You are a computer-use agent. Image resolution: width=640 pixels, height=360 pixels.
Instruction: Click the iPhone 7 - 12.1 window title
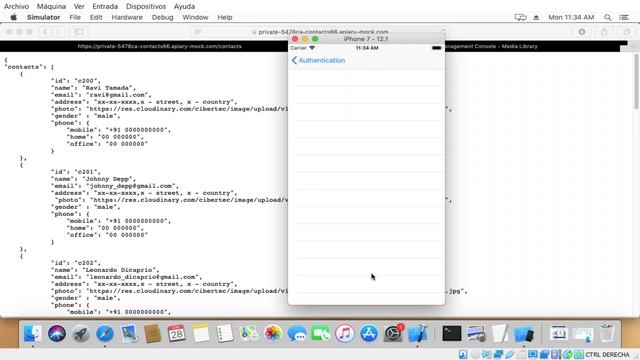tap(366, 39)
